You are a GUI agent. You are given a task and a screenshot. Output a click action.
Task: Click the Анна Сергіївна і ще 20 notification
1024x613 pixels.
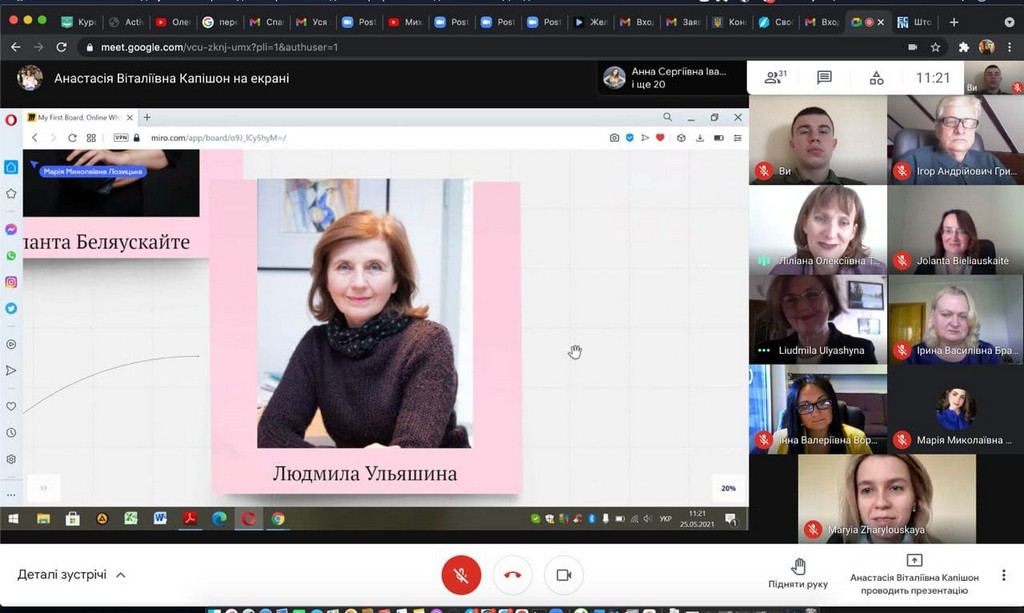click(x=672, y=78)
